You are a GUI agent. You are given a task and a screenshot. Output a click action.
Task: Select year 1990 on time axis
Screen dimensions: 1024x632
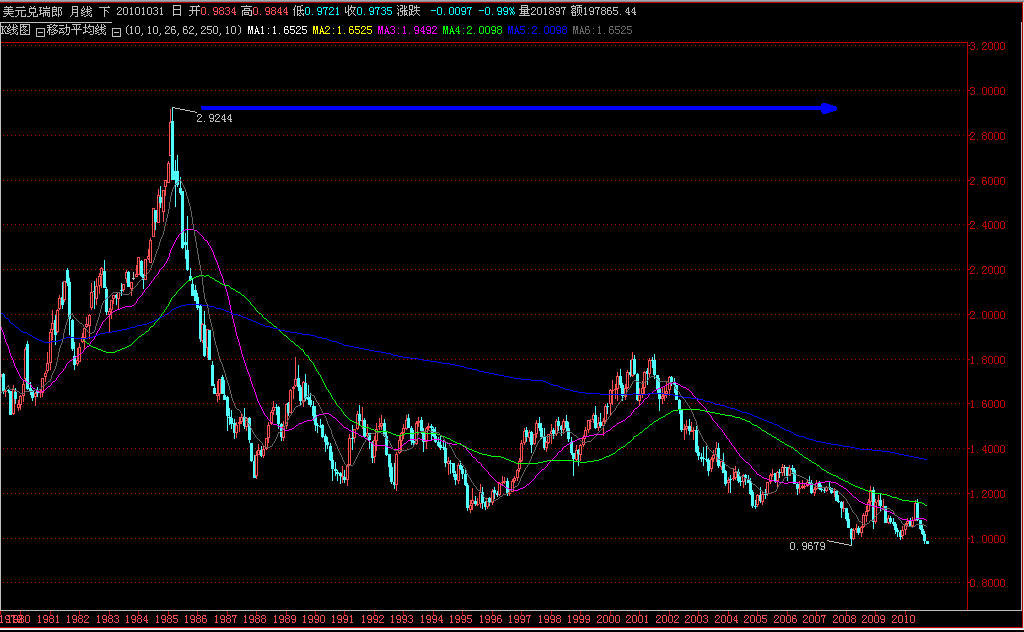pos(313,619)
